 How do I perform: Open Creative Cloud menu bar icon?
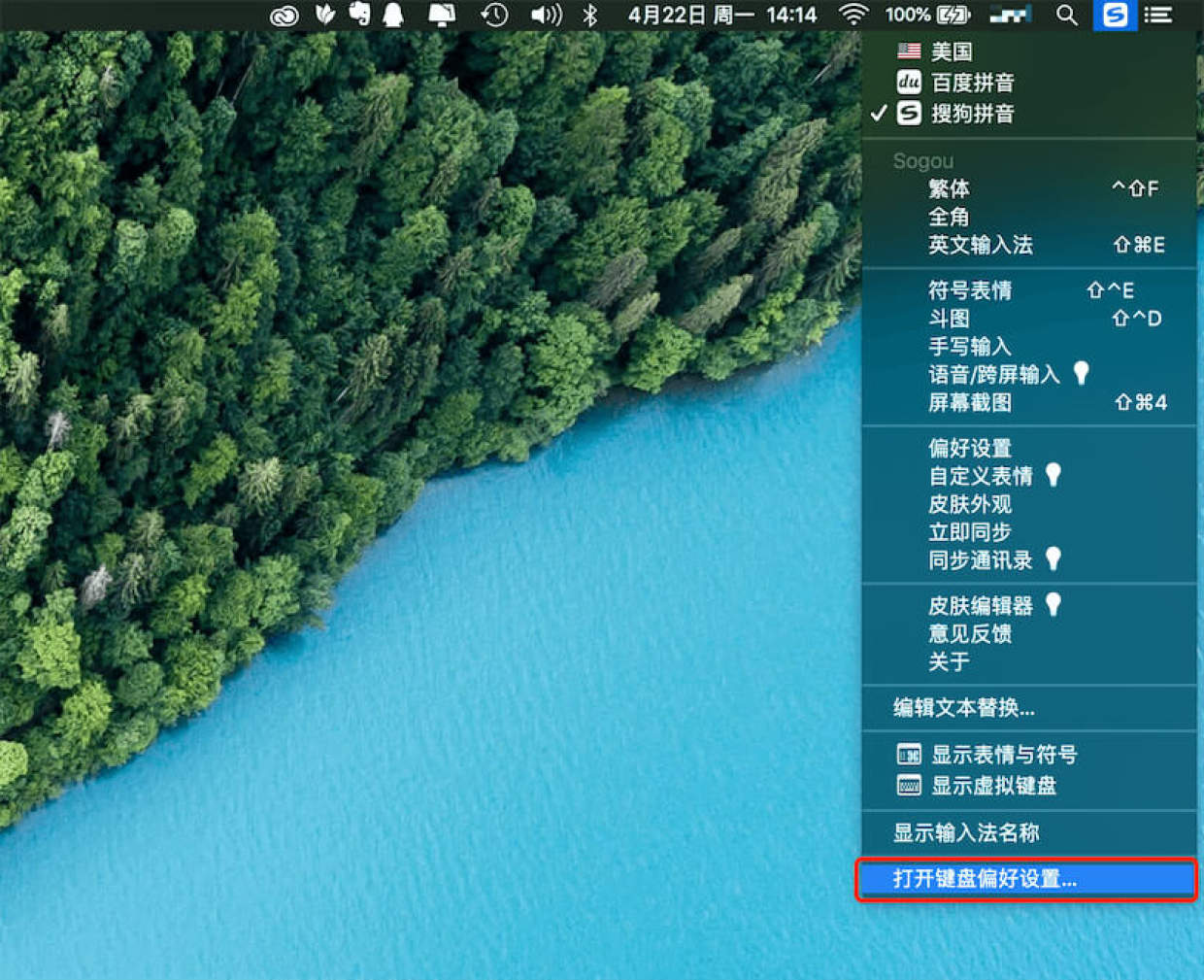pos(284,16)
